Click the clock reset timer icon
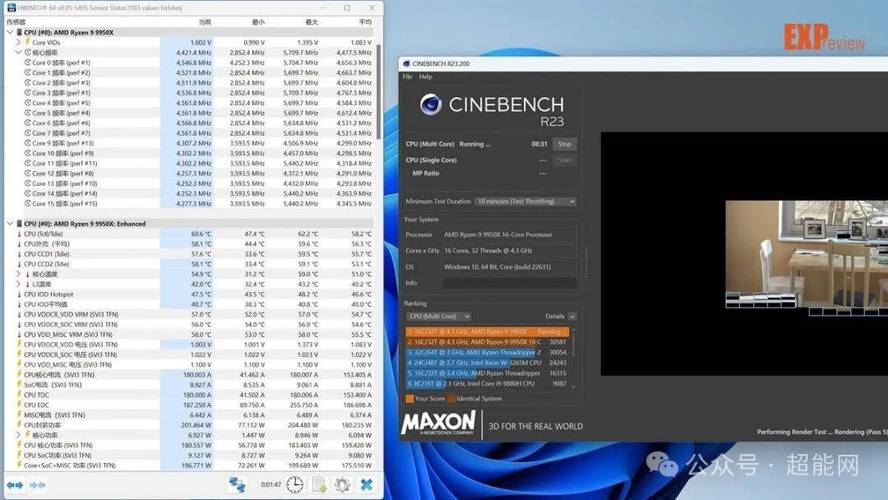Image resolution: width=888 pixels, height=500 pixels. [294, 485]
